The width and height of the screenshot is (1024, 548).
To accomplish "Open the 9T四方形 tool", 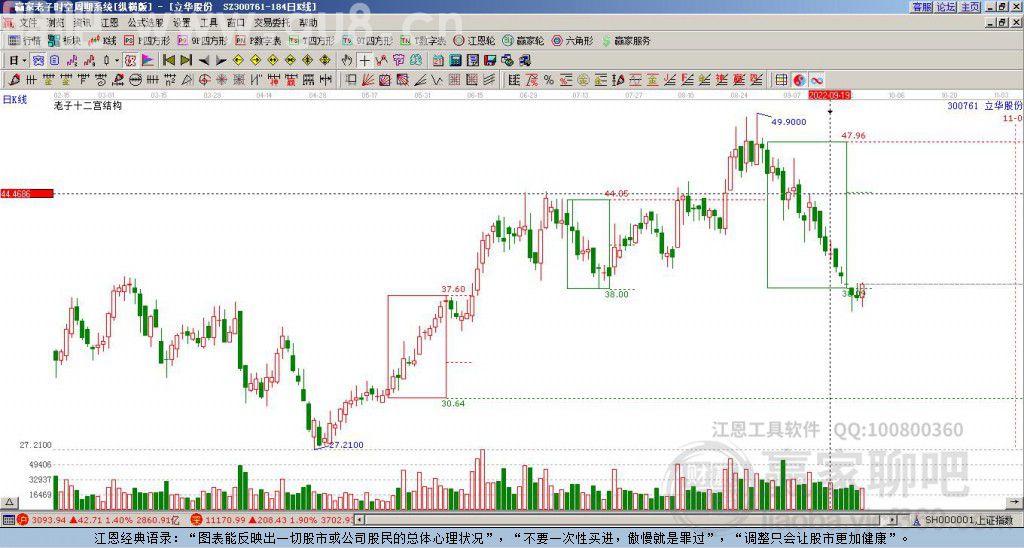I will tap(368, 40).
